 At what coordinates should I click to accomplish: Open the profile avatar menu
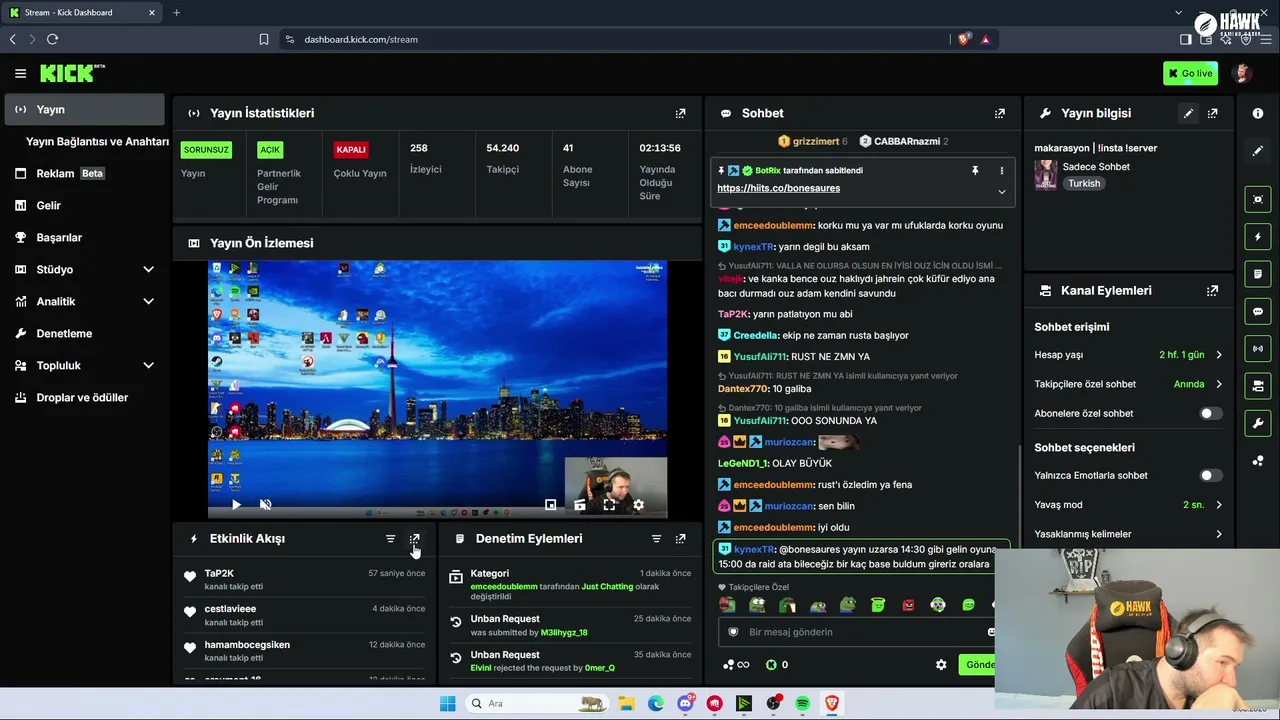point(1242,73)
